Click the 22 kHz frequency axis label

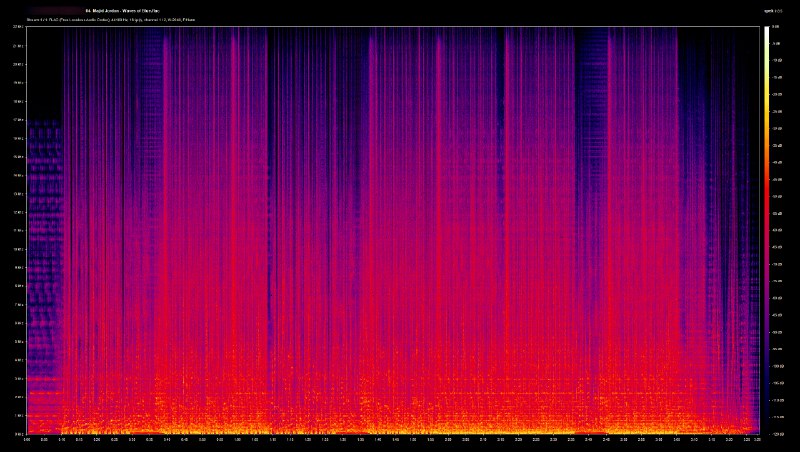pos(19,27)
